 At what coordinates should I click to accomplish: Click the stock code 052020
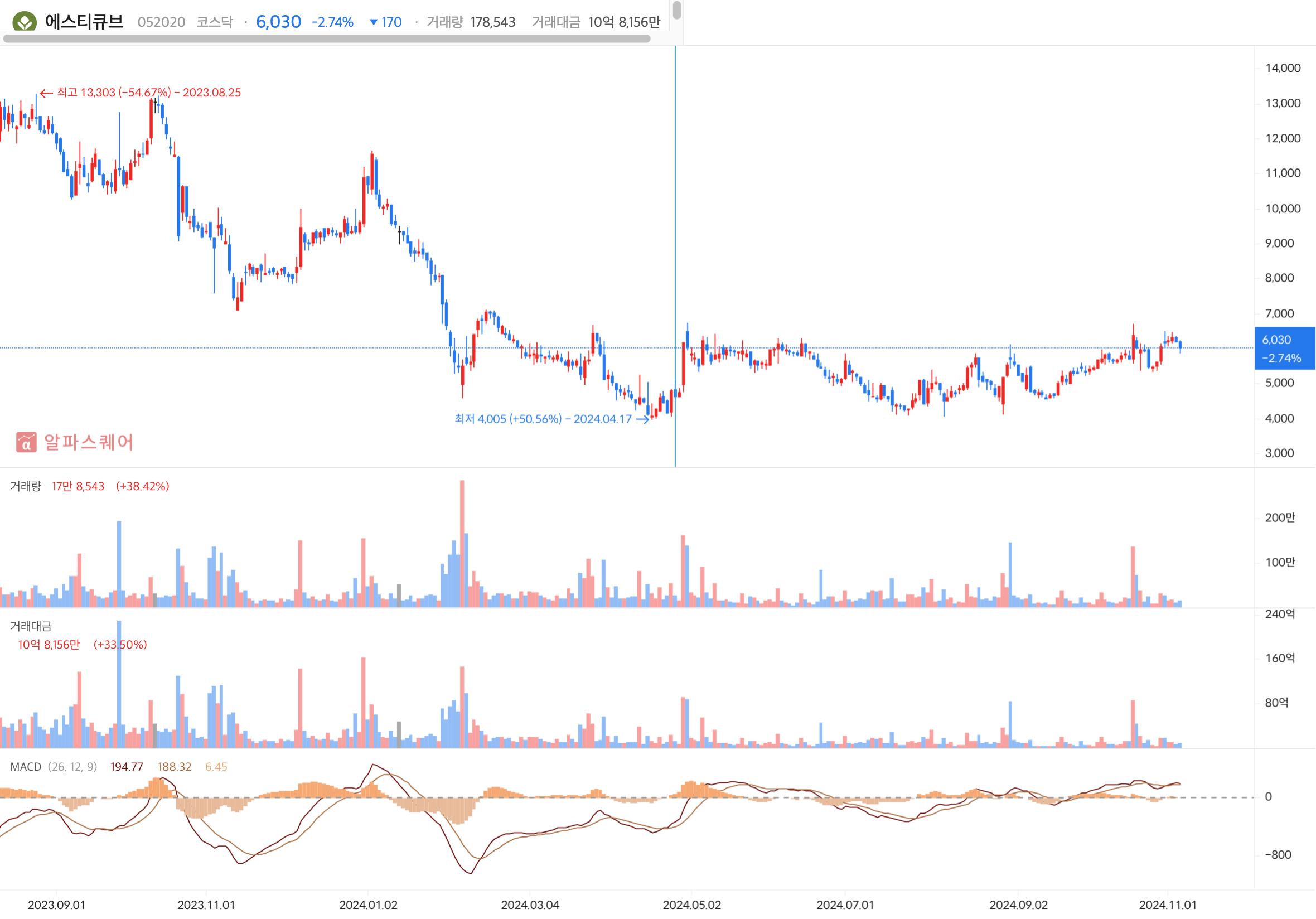161,22
